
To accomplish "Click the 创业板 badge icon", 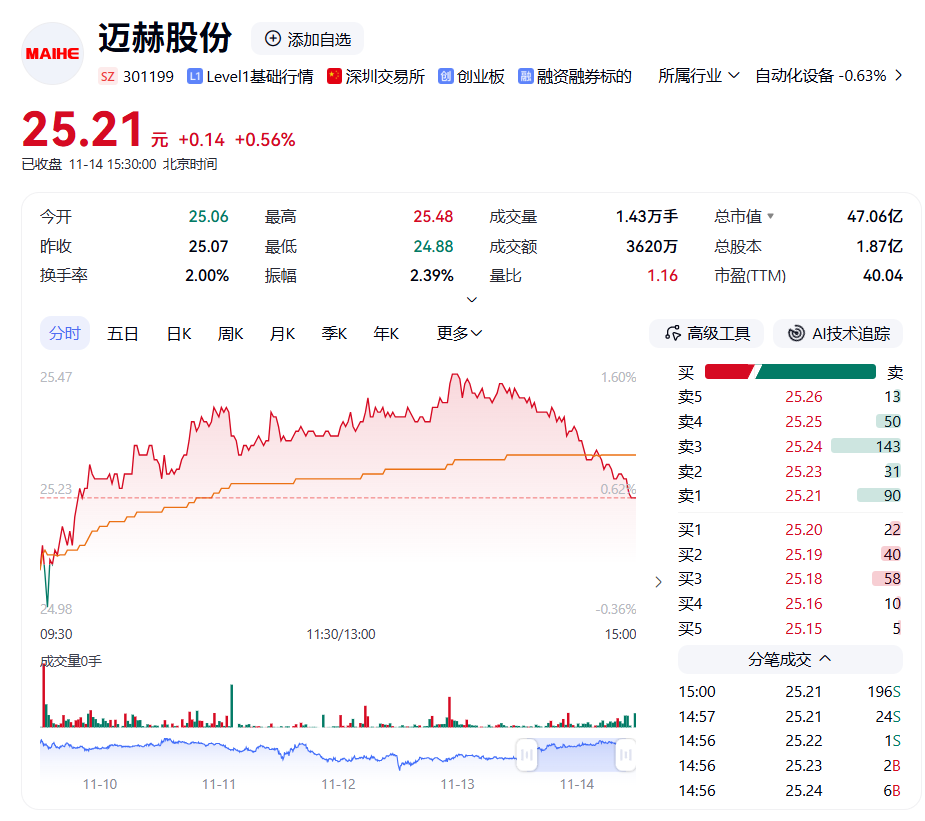I will [446, 76].
